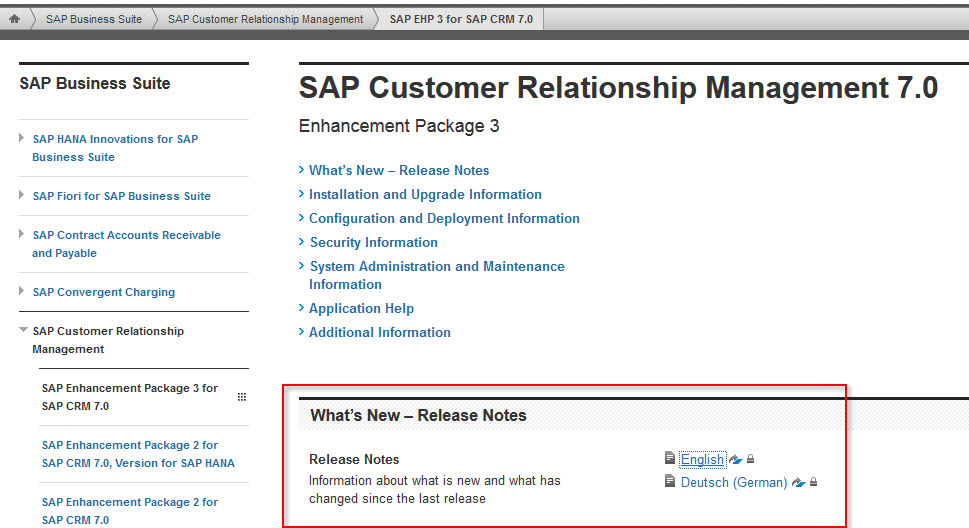Open SAP Customer Relationship Management breadcrumb
Image resolution: width=969 pixels, height=528 pixels.
click(x=265, y=19)
